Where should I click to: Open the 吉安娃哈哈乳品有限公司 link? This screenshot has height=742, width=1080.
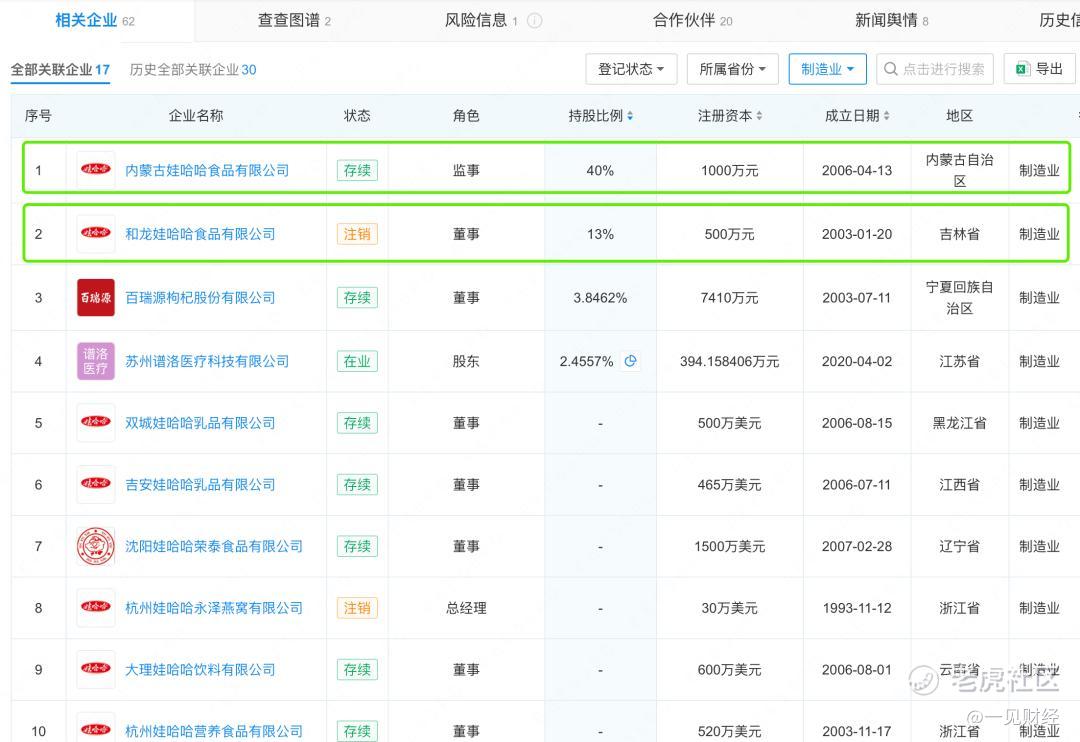200,485
